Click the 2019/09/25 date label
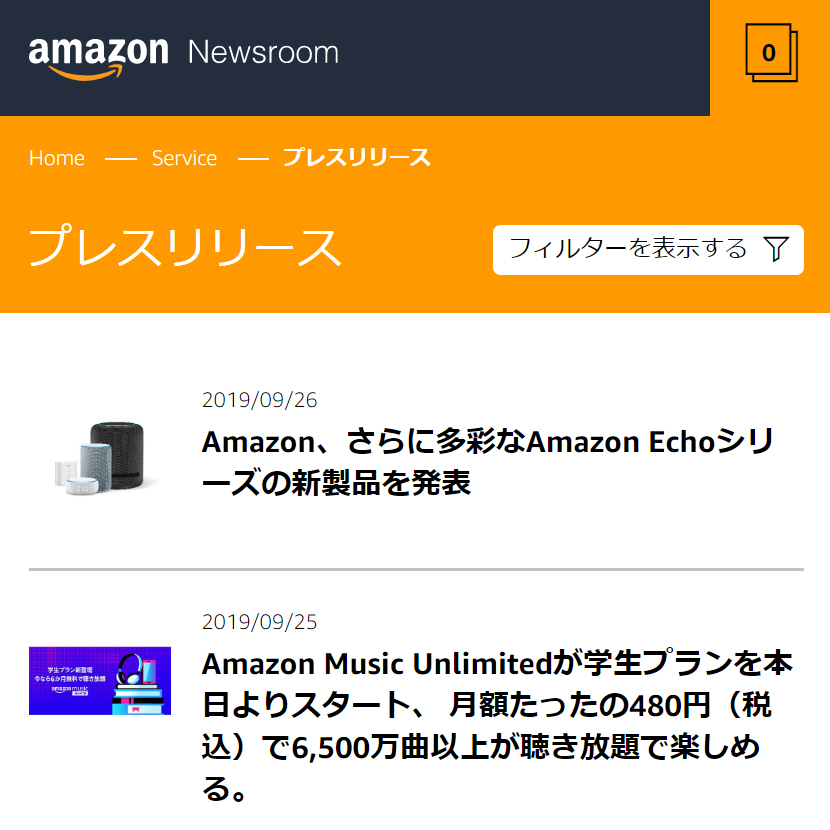Screen dimensions: 830x830 259,622
